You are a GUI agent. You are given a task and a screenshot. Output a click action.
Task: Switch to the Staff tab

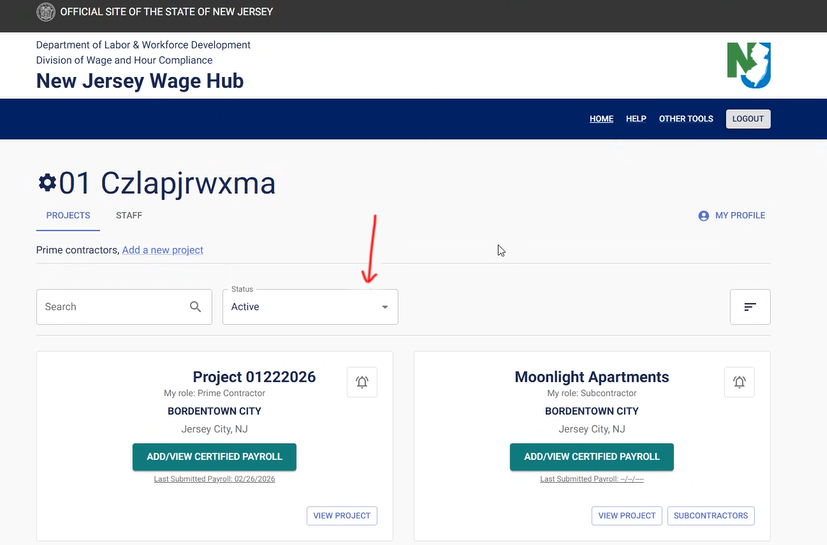point(129,215)
